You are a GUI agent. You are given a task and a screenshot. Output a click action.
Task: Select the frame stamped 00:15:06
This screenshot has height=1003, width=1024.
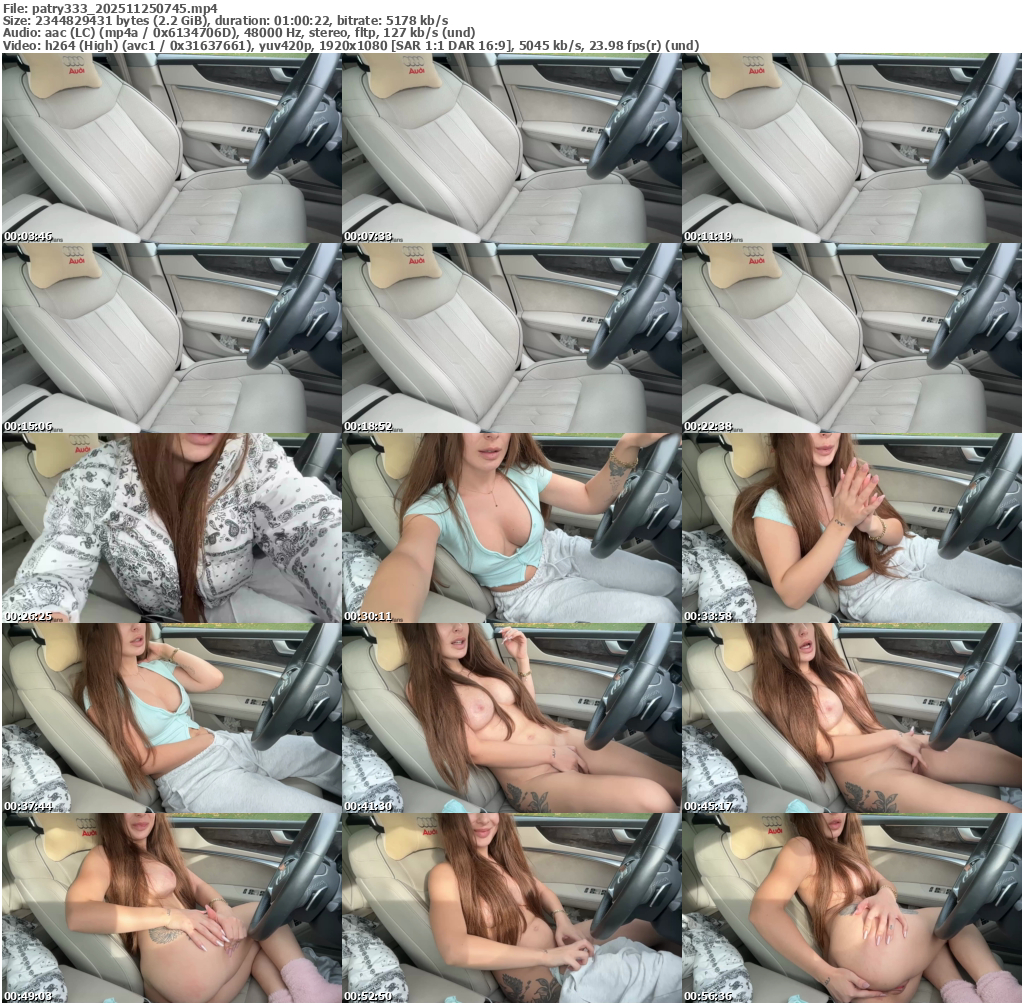coord(171,338)
